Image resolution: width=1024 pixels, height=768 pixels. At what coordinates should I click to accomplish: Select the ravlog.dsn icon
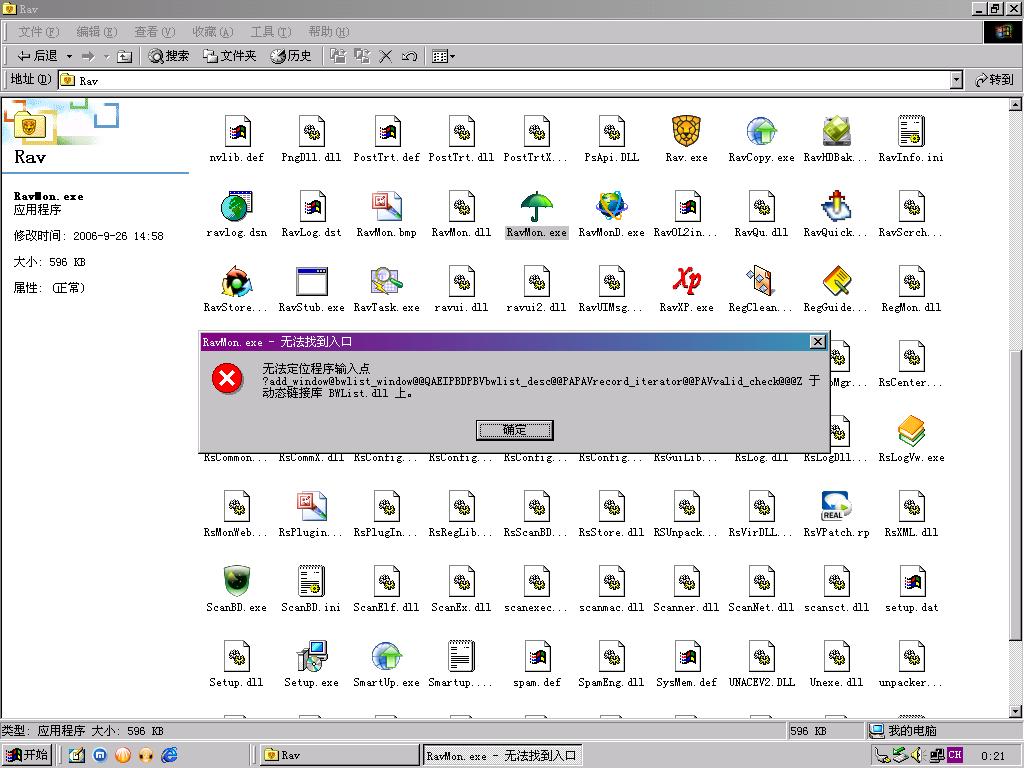[236, 206]
